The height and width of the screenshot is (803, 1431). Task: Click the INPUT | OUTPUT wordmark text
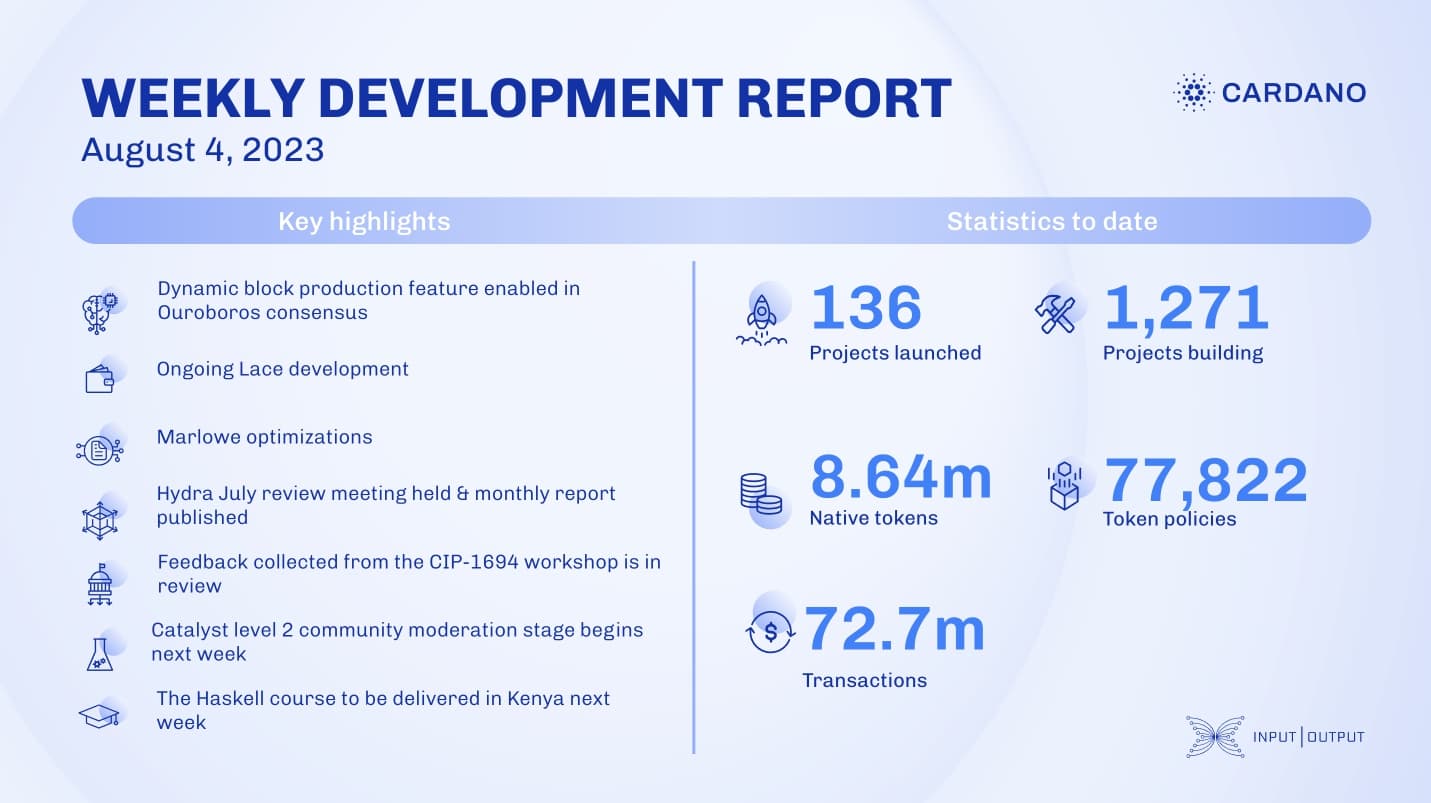(1309, 738)
